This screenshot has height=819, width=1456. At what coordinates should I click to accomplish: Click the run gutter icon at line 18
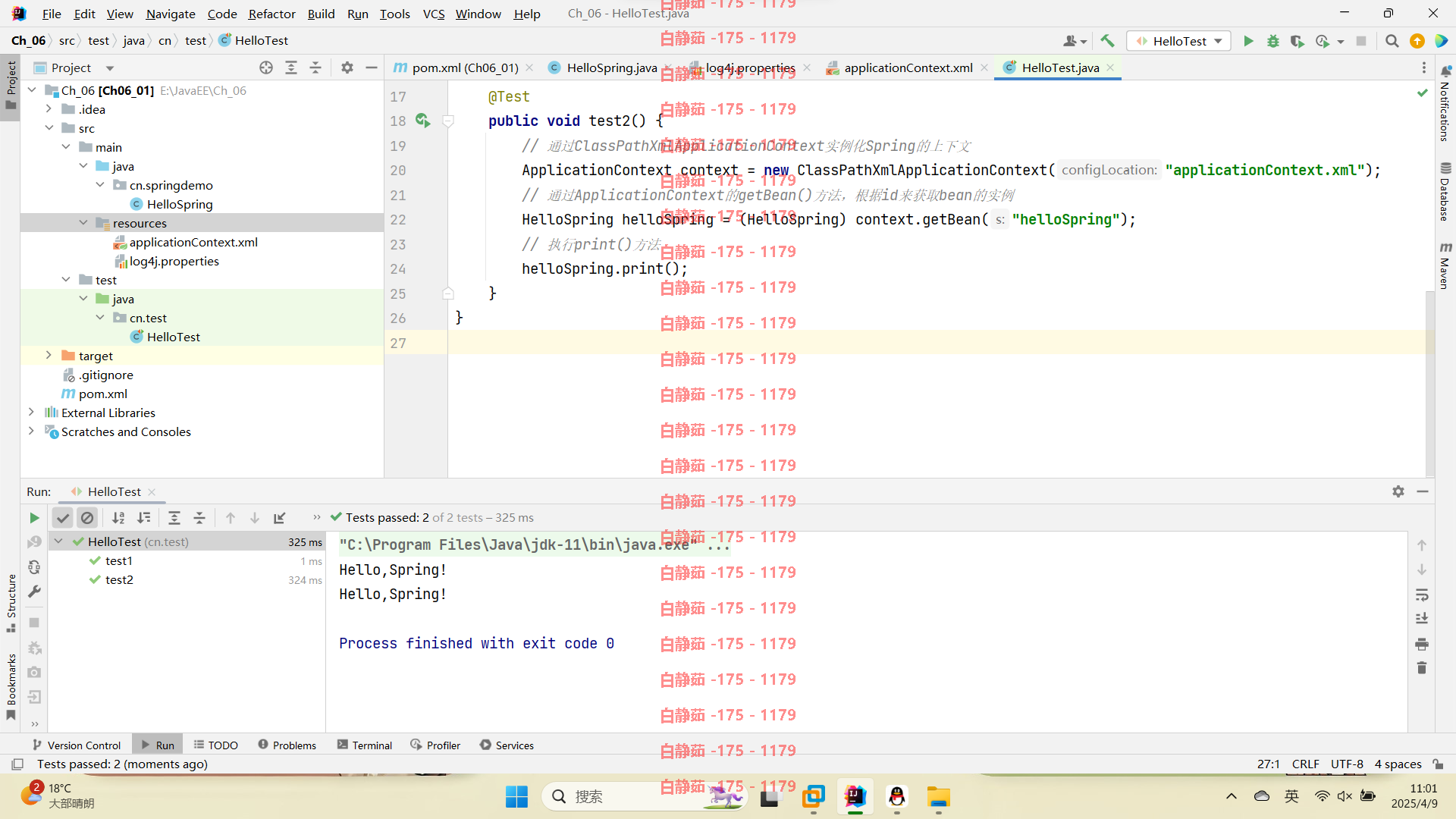(x=422, y=121)
